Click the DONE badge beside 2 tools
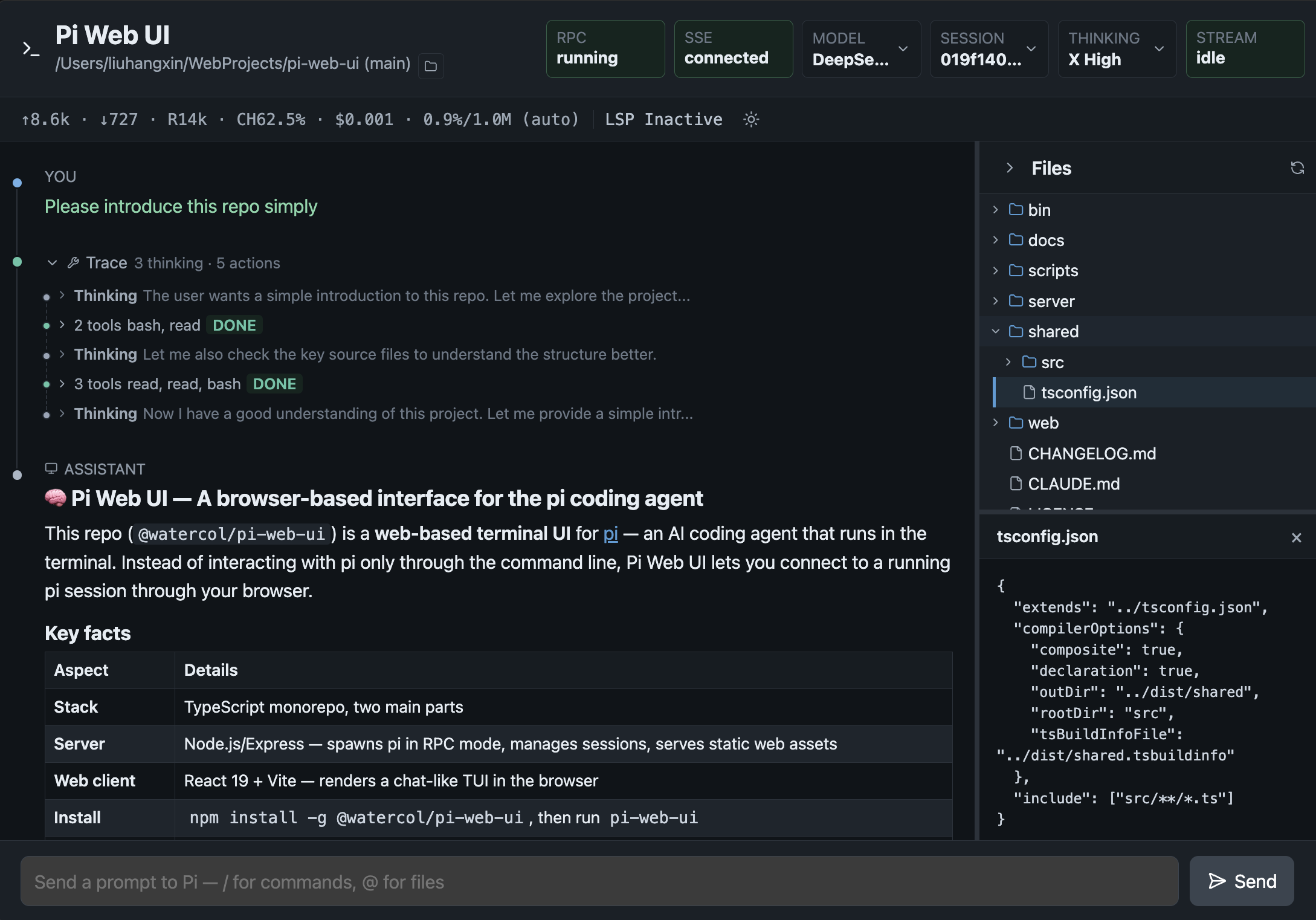1316x920 pixels. (234, 325)
